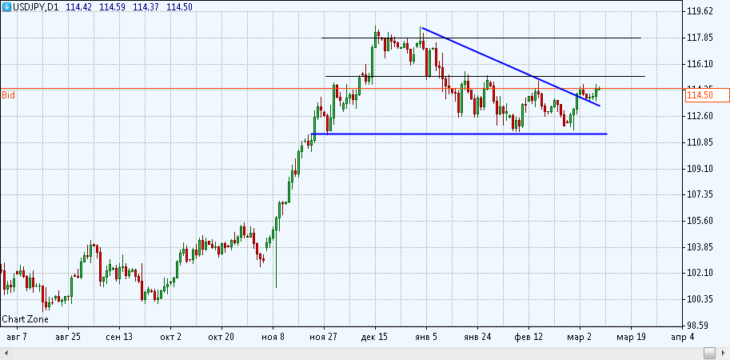The height and width of the screenshot is (360, 730).
Task: Click the high price 114.59 in header
Action: tap(112, 7)
